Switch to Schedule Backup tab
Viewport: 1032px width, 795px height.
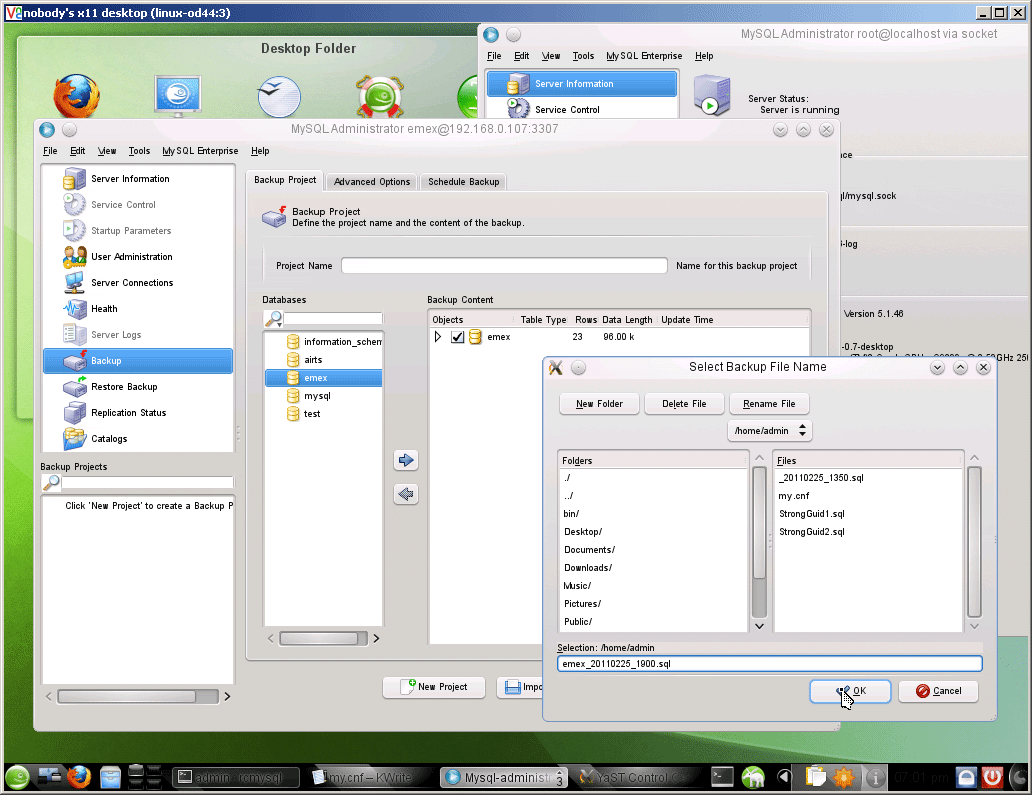[x=463, y=182]
